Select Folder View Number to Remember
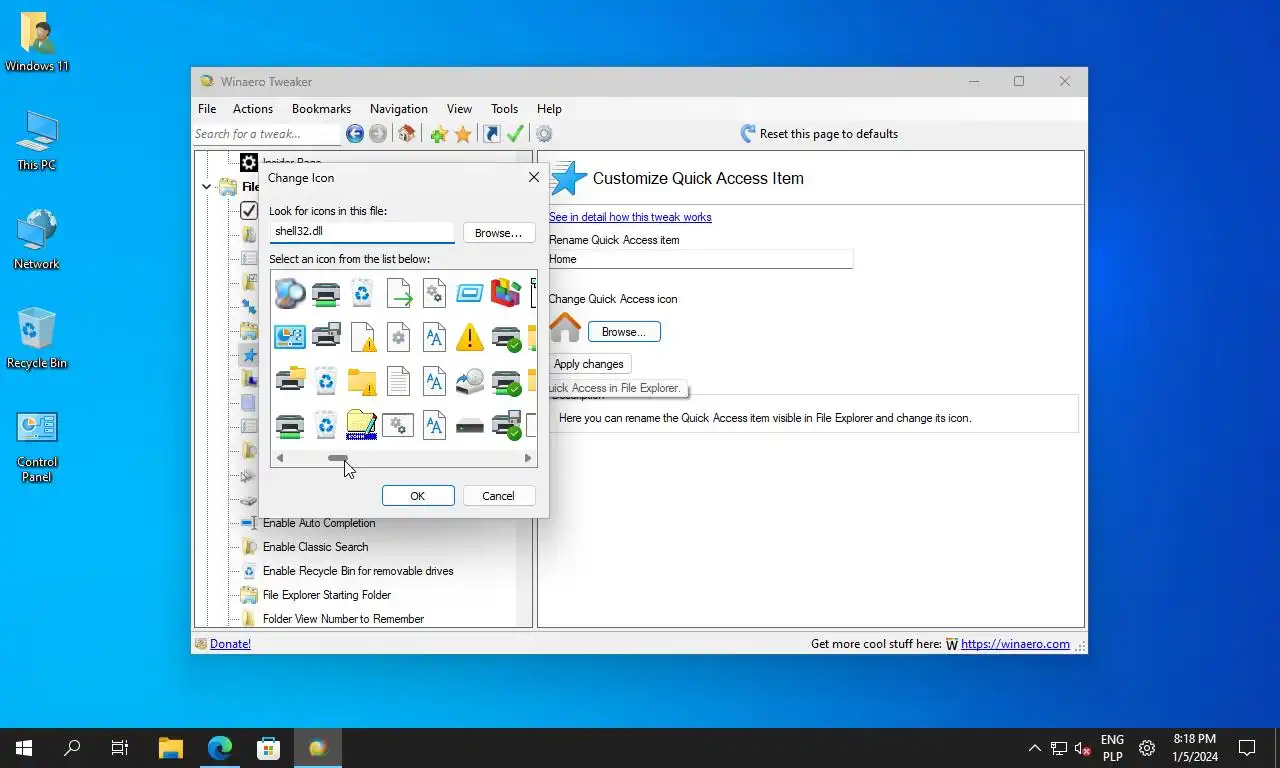Image resolution: width=1280 pixels, height=768 pixels. coord(343,619)
